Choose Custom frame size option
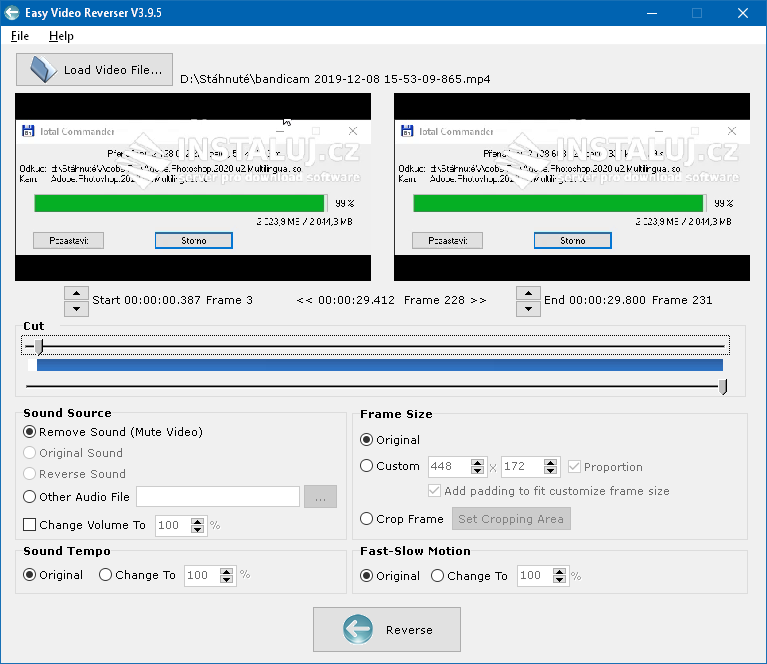 (367, 466)
